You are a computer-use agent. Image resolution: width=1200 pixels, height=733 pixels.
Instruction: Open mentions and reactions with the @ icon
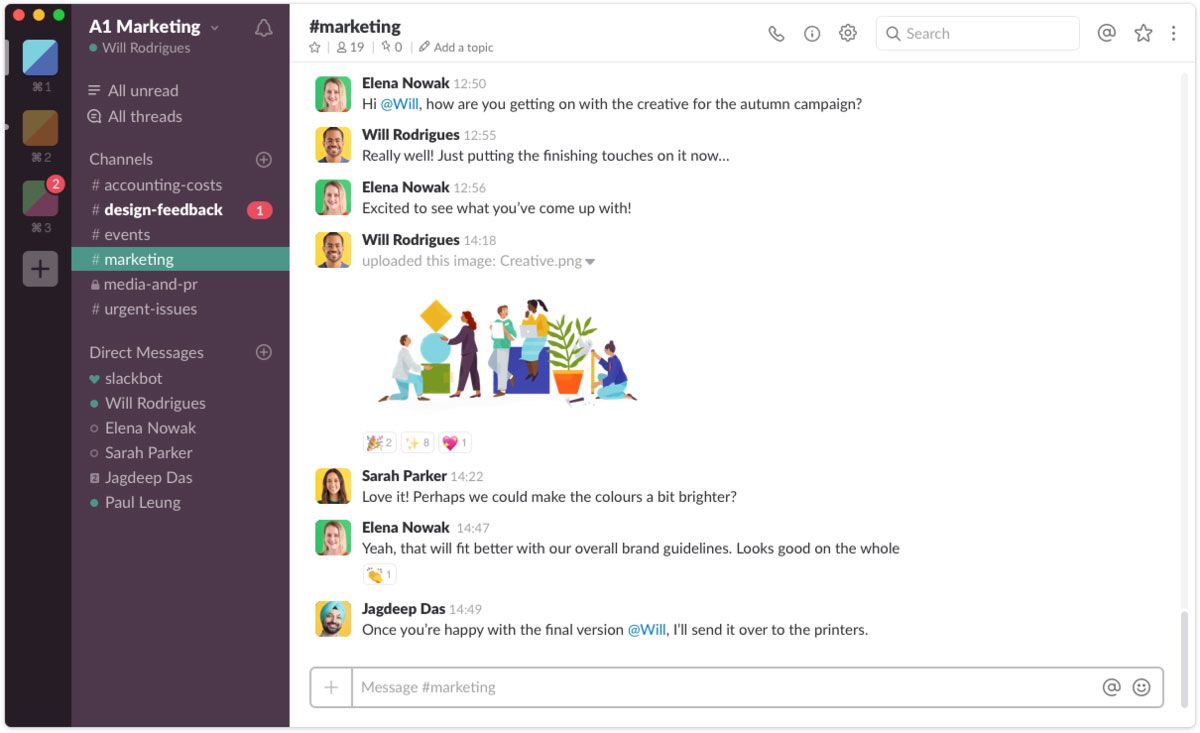pos(1106,33)
